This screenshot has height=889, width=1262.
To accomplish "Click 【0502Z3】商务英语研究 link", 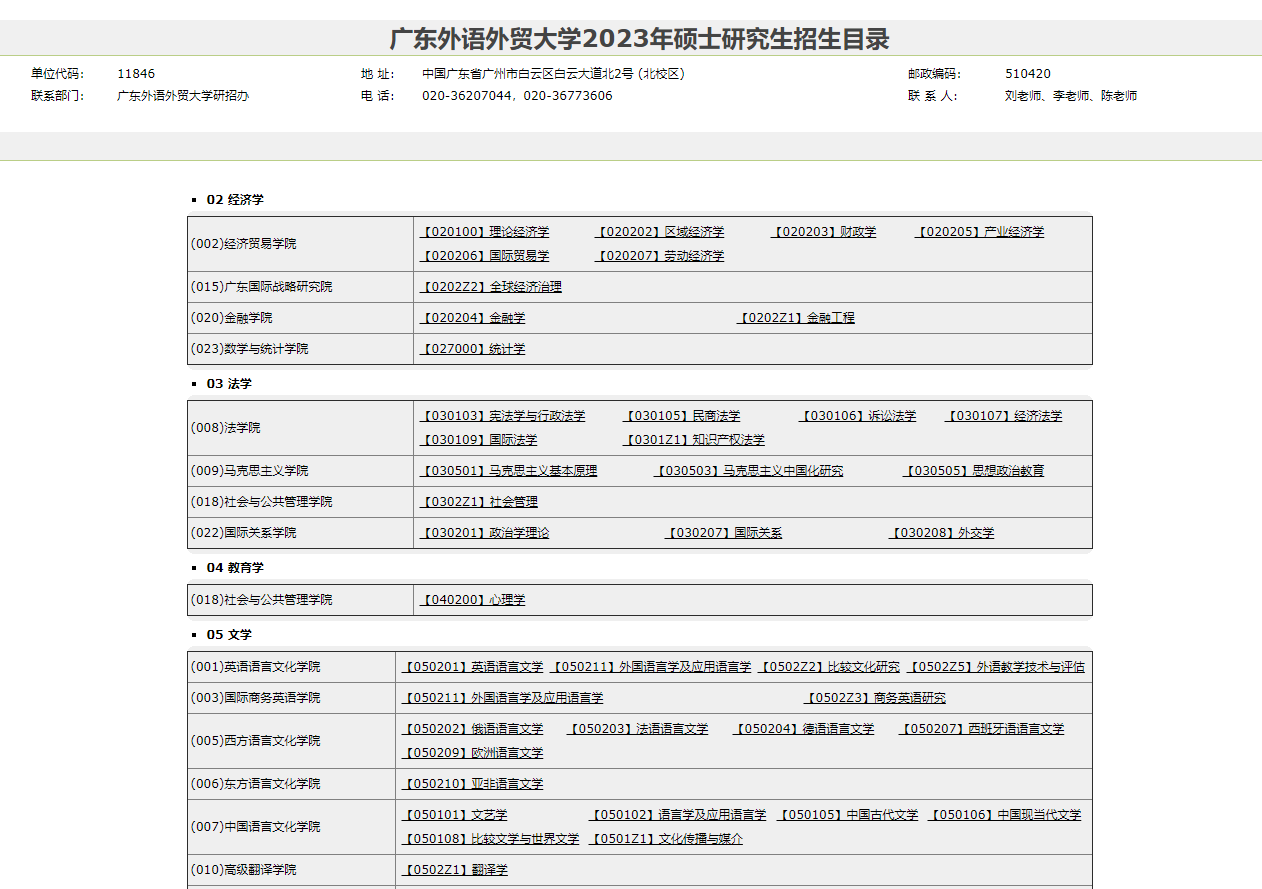I will [875, 698].
